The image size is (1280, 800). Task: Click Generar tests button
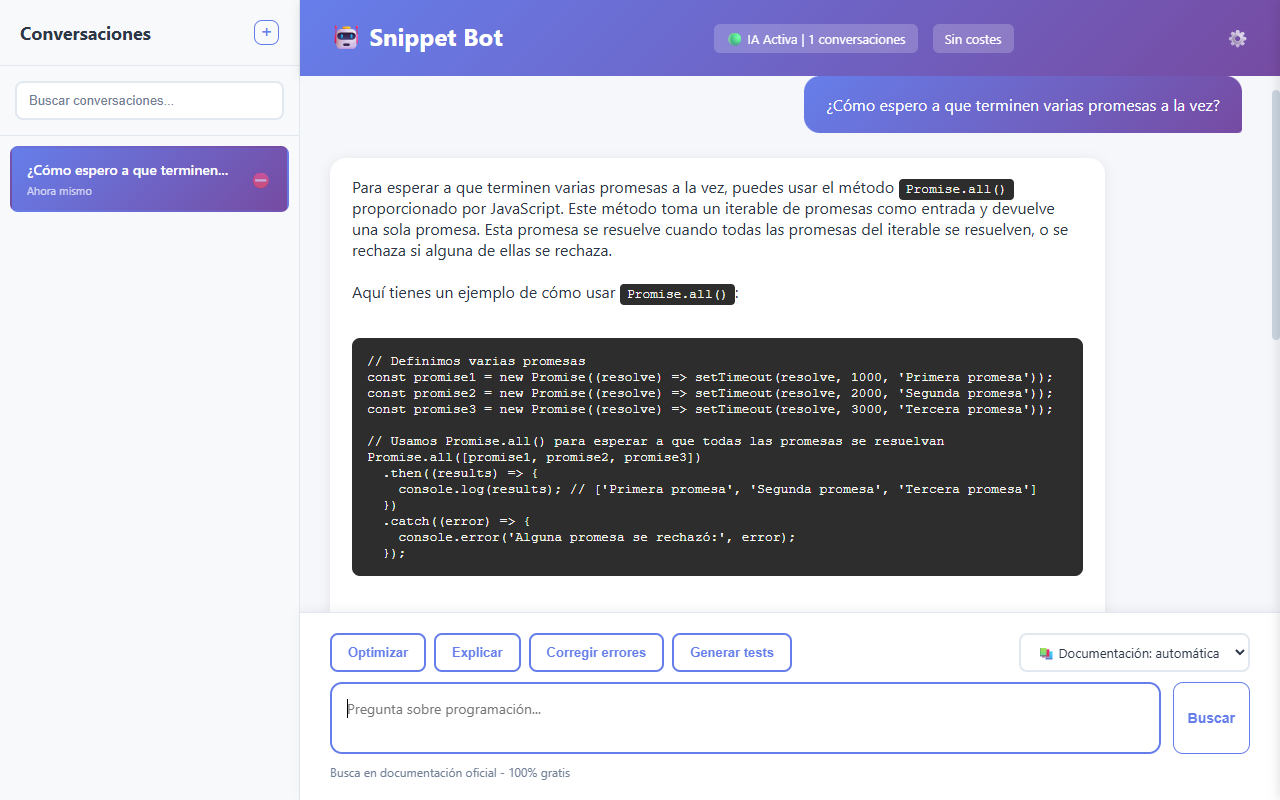(732, 653)
